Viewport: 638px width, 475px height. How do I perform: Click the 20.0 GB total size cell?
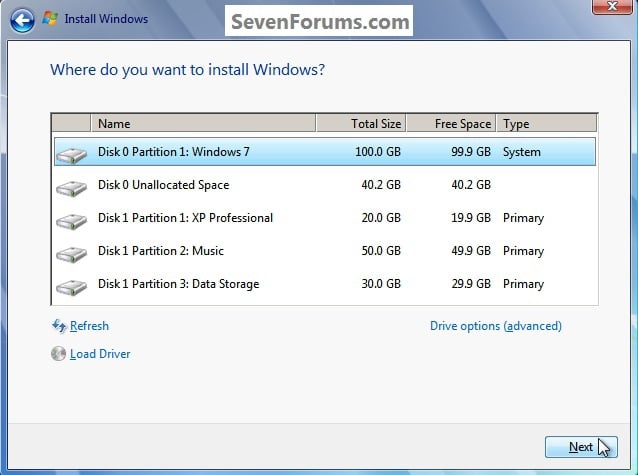click(x=381, y=218)
